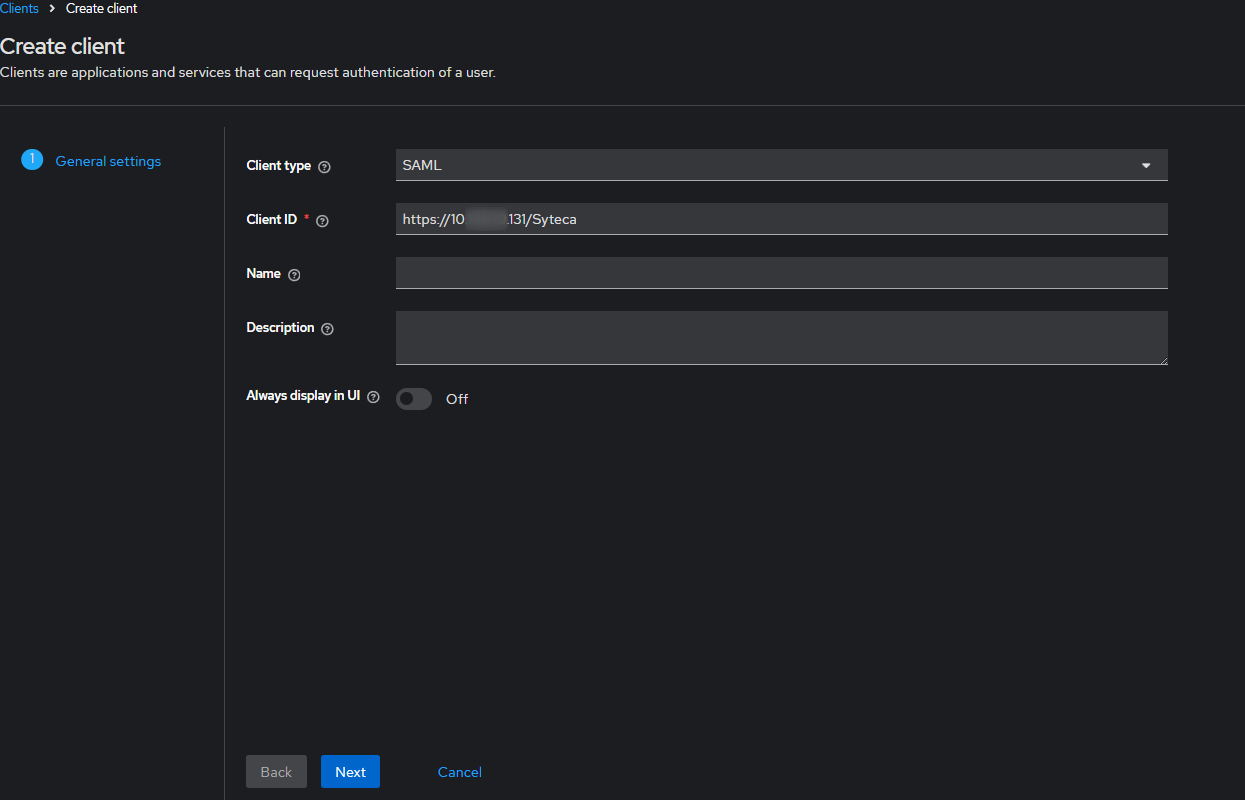Image resolution: width=1245 pixels, height=800 pixels.
Task: Open the Client type SAML dropdown
Action: click(780, 165)
